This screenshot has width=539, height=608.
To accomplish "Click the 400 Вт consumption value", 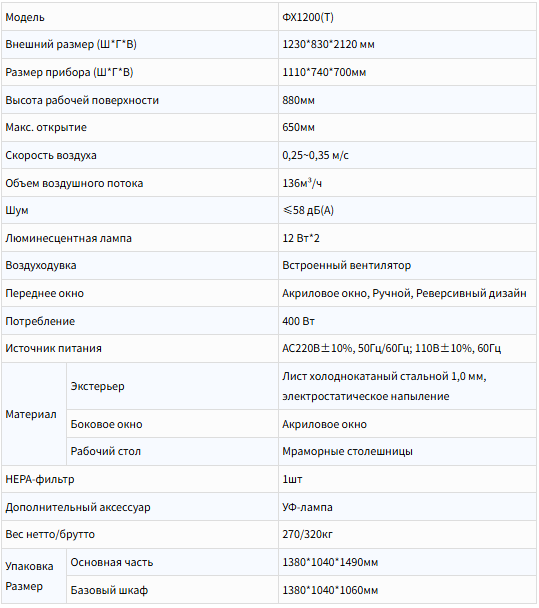I will point(299,321).
